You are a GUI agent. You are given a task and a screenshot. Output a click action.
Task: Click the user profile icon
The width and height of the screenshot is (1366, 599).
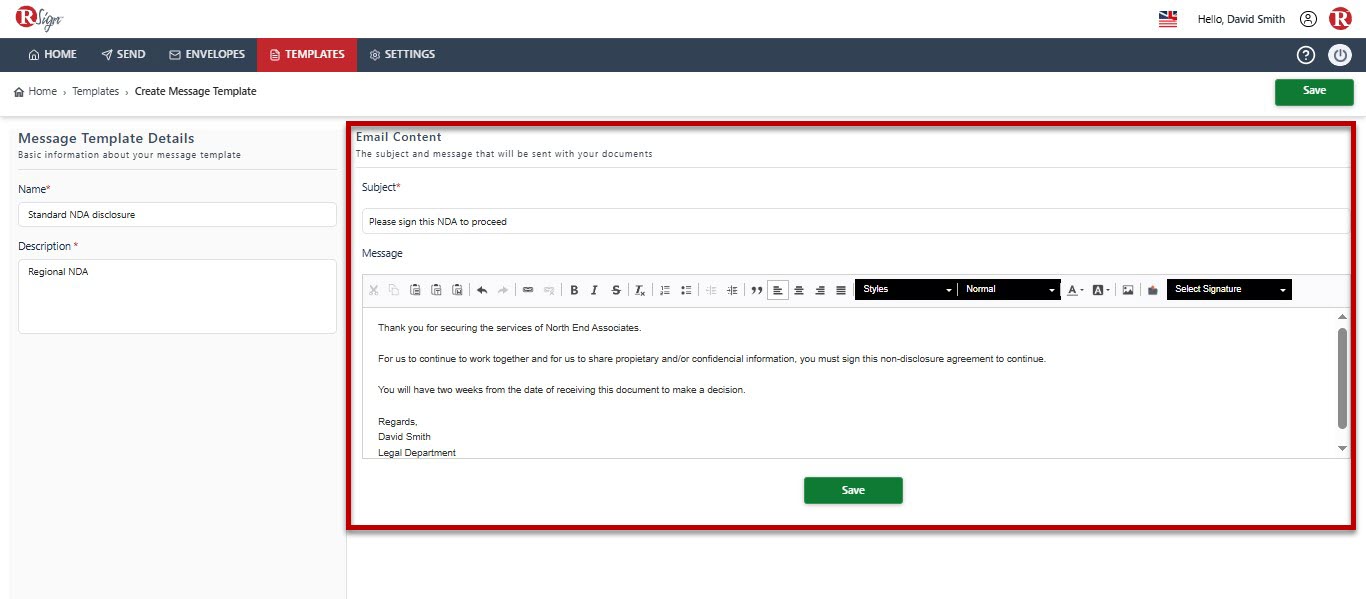point(1308,19)
